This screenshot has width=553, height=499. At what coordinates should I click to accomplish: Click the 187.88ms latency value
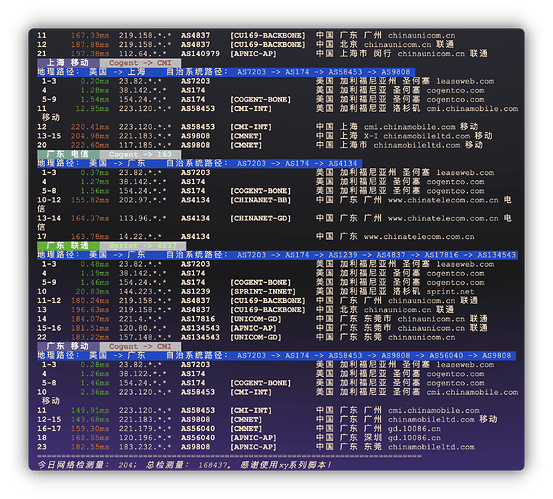pyautogui.click(x=90, y=44)
